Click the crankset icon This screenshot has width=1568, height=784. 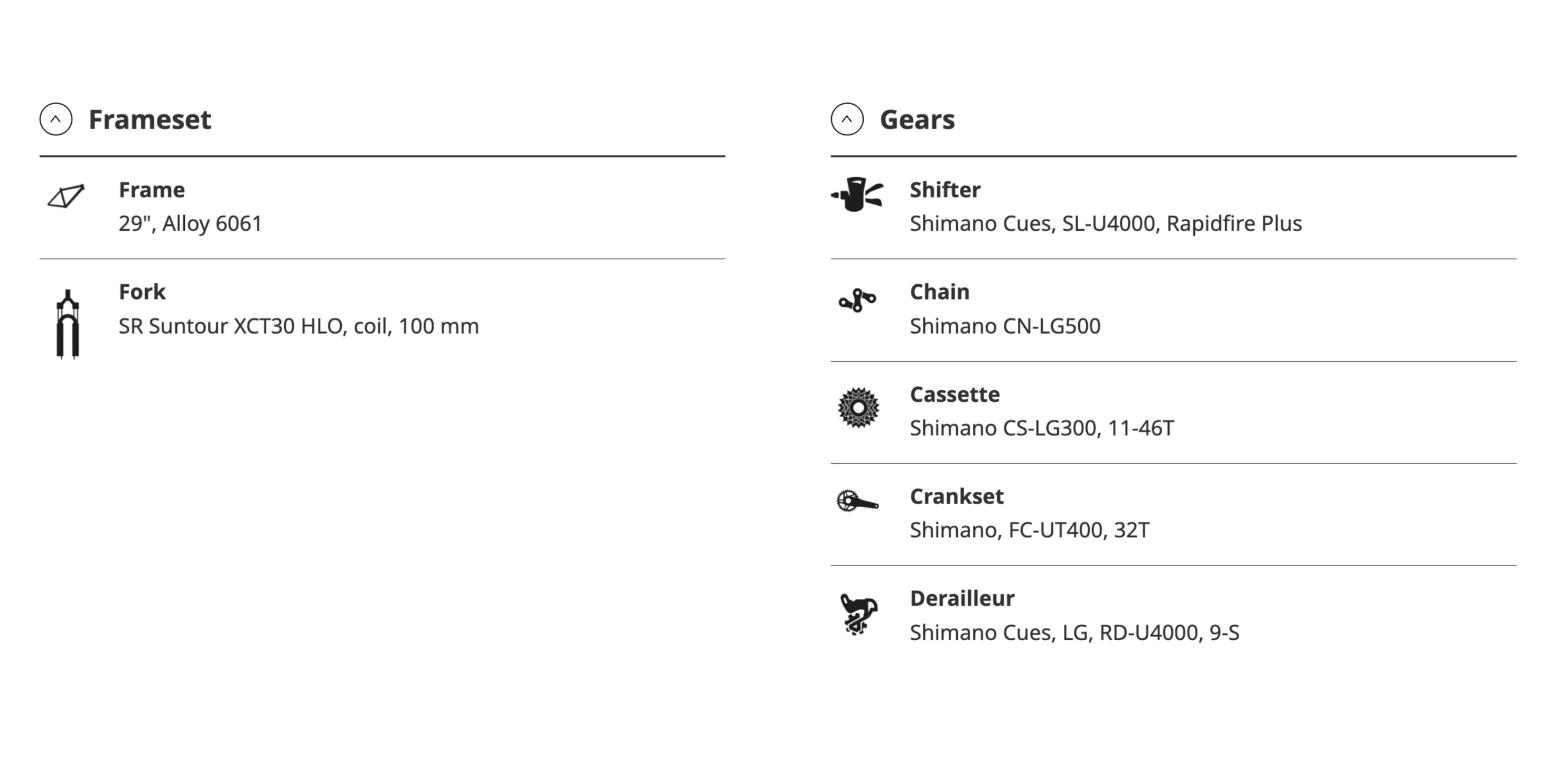[858, 500]
